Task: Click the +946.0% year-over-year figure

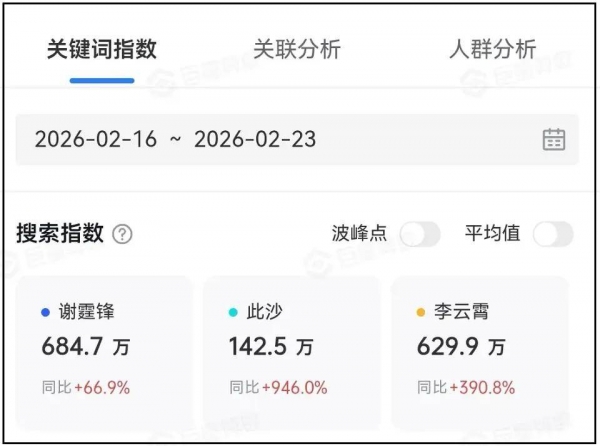Action: pyautogui.click(x=294, y=386)
